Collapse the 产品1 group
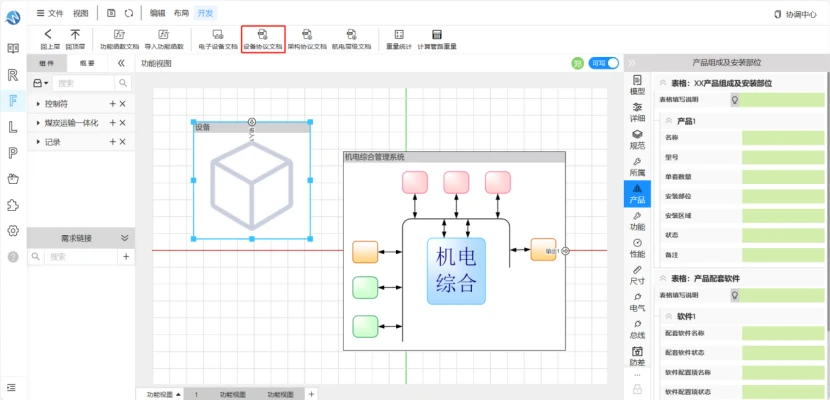 [669, 121]
